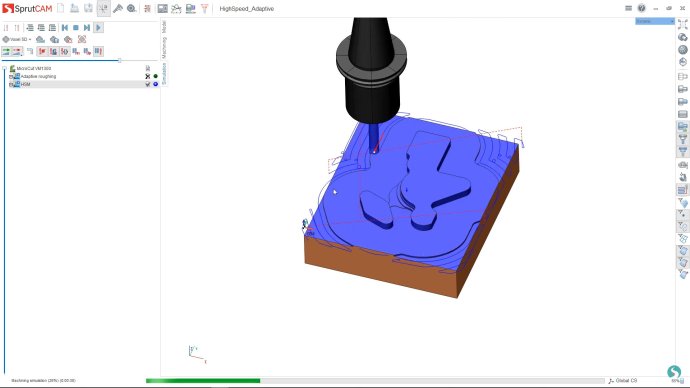Click the green machining simulation progress bar
This screenshot has width=690, height=388.
(203, 381)
